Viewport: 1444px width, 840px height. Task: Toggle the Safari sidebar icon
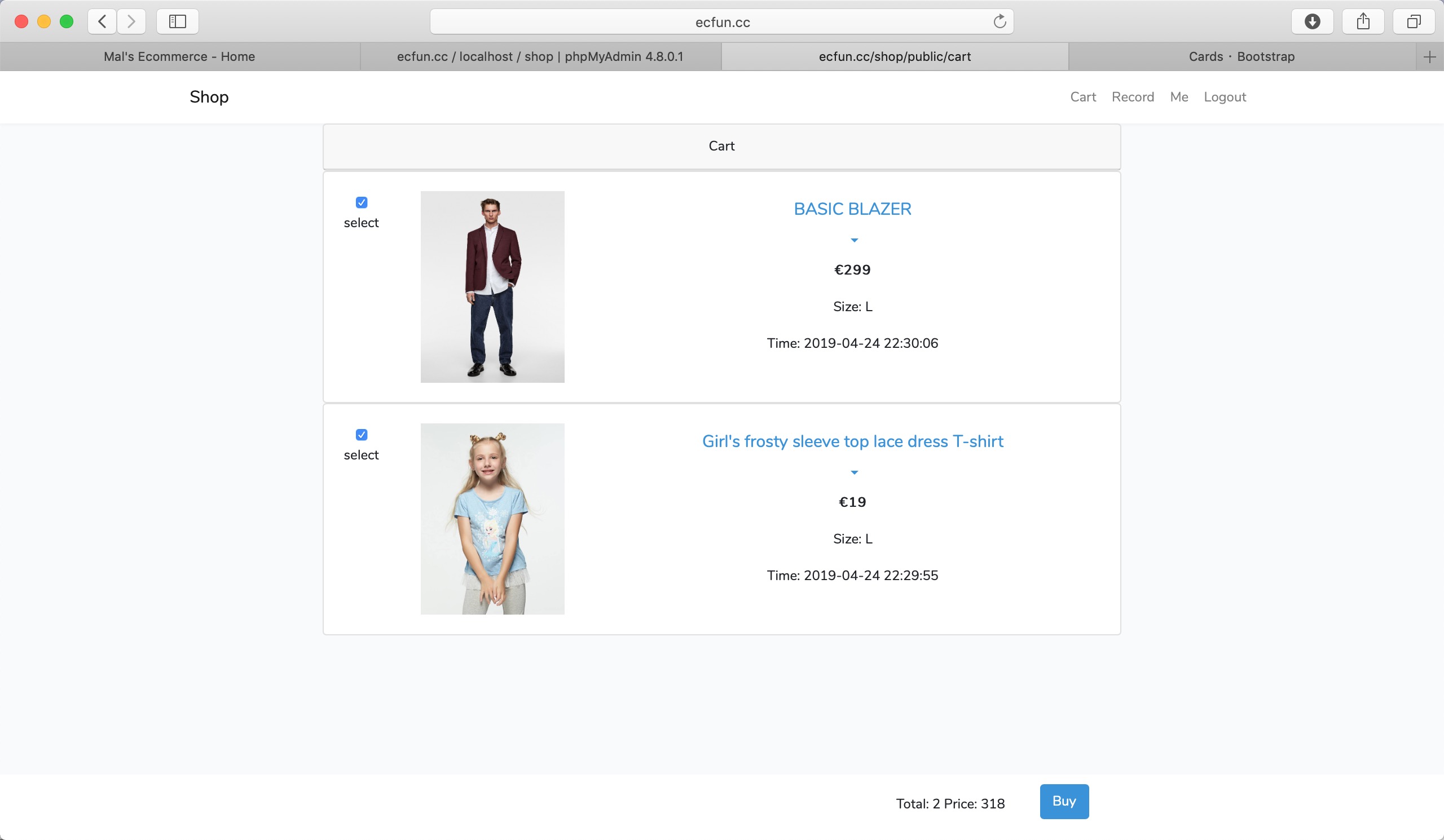point(178,22)
